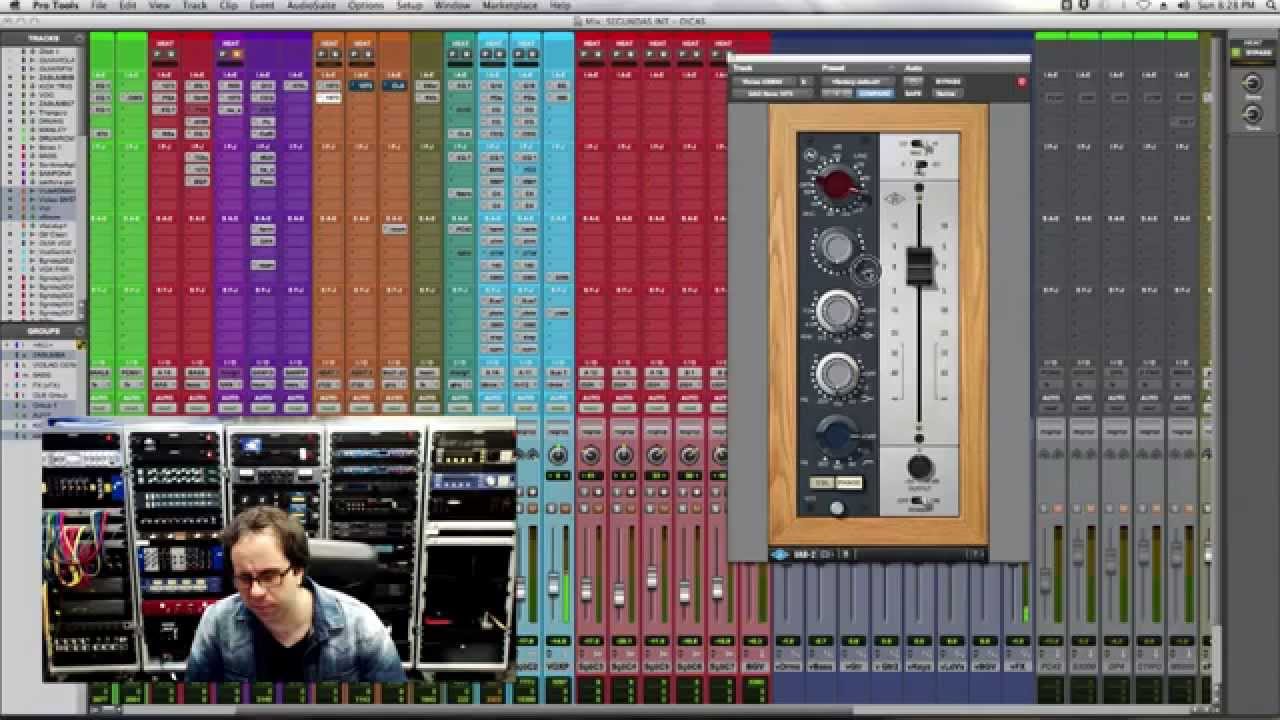Click the VOXP track name in mixer
This screenshot has height=720, width=1280.
click(x=558, y=665)
